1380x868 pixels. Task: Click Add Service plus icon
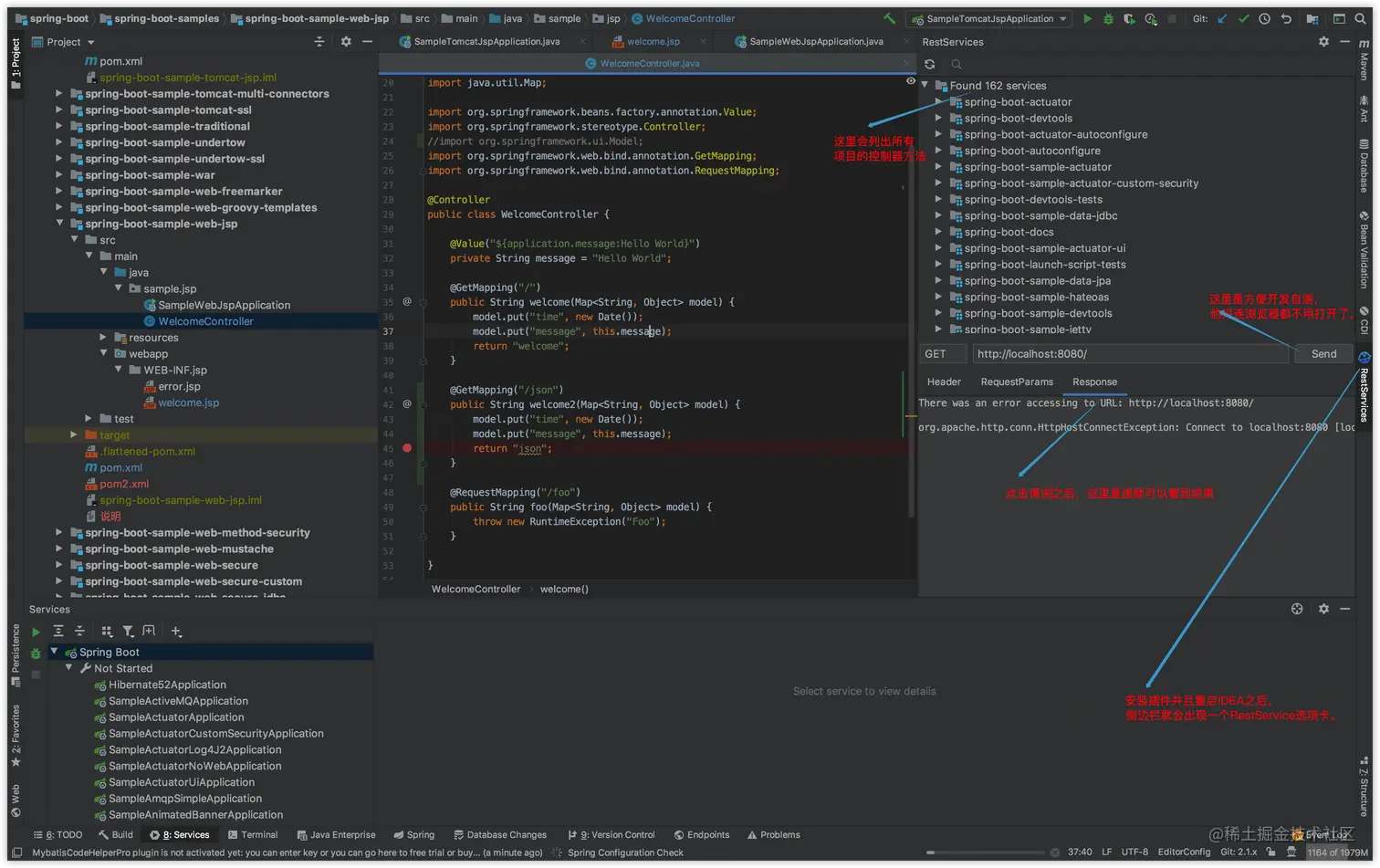pos(176,631)
